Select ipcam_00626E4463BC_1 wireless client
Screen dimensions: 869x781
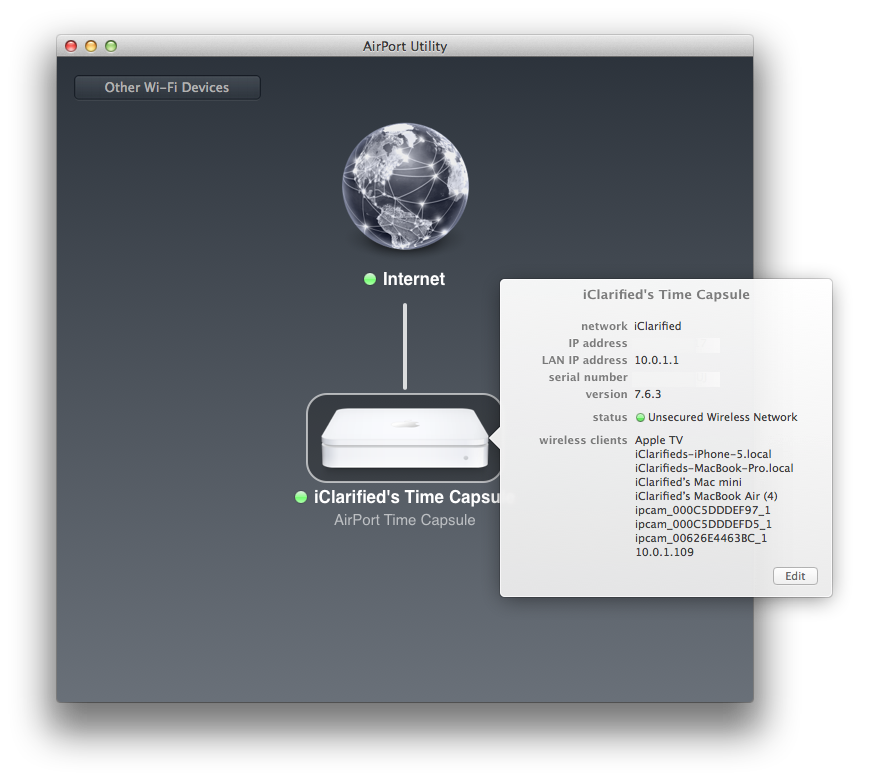(x=701, y=538)
